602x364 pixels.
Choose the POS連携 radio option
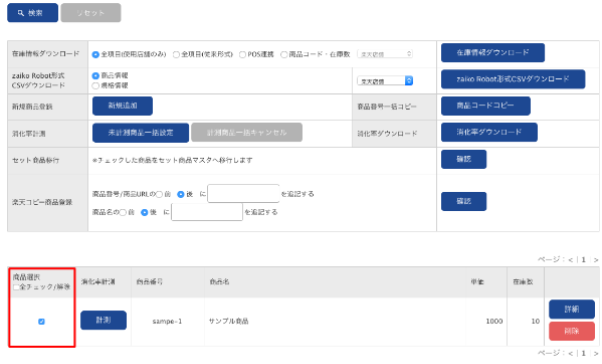tap(242, 55)
